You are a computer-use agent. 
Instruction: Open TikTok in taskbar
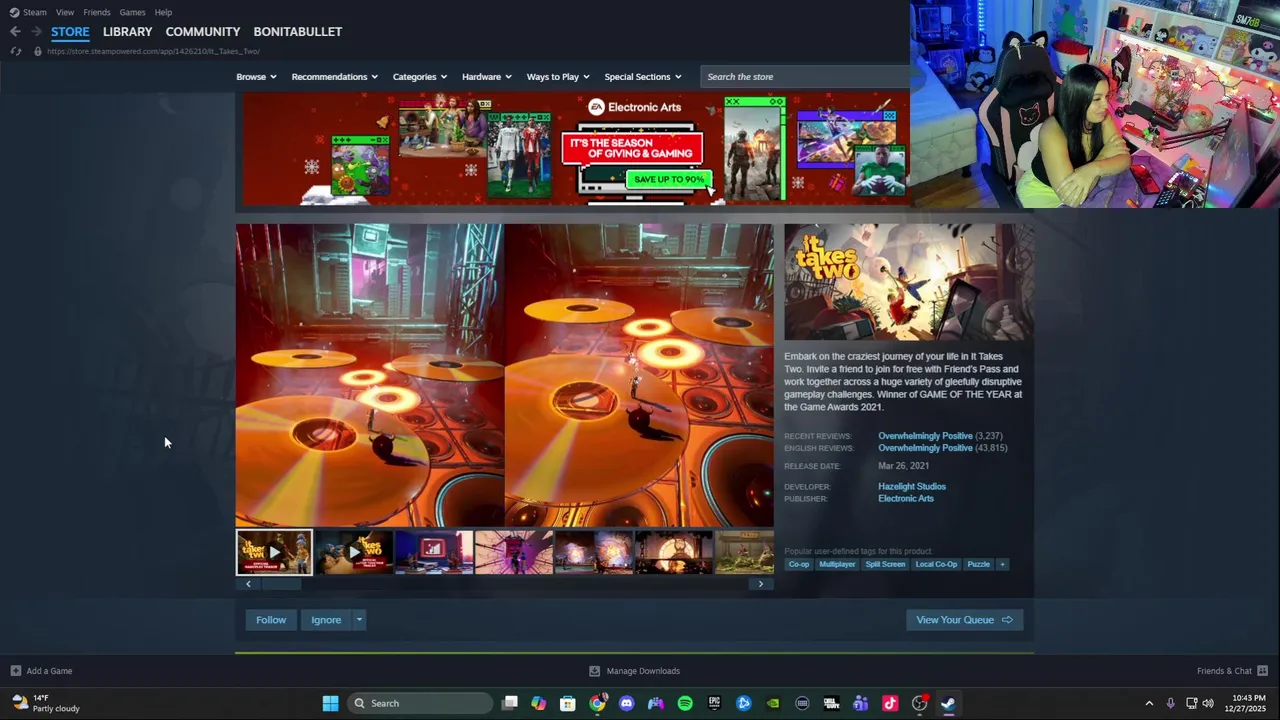click(890, 703)
